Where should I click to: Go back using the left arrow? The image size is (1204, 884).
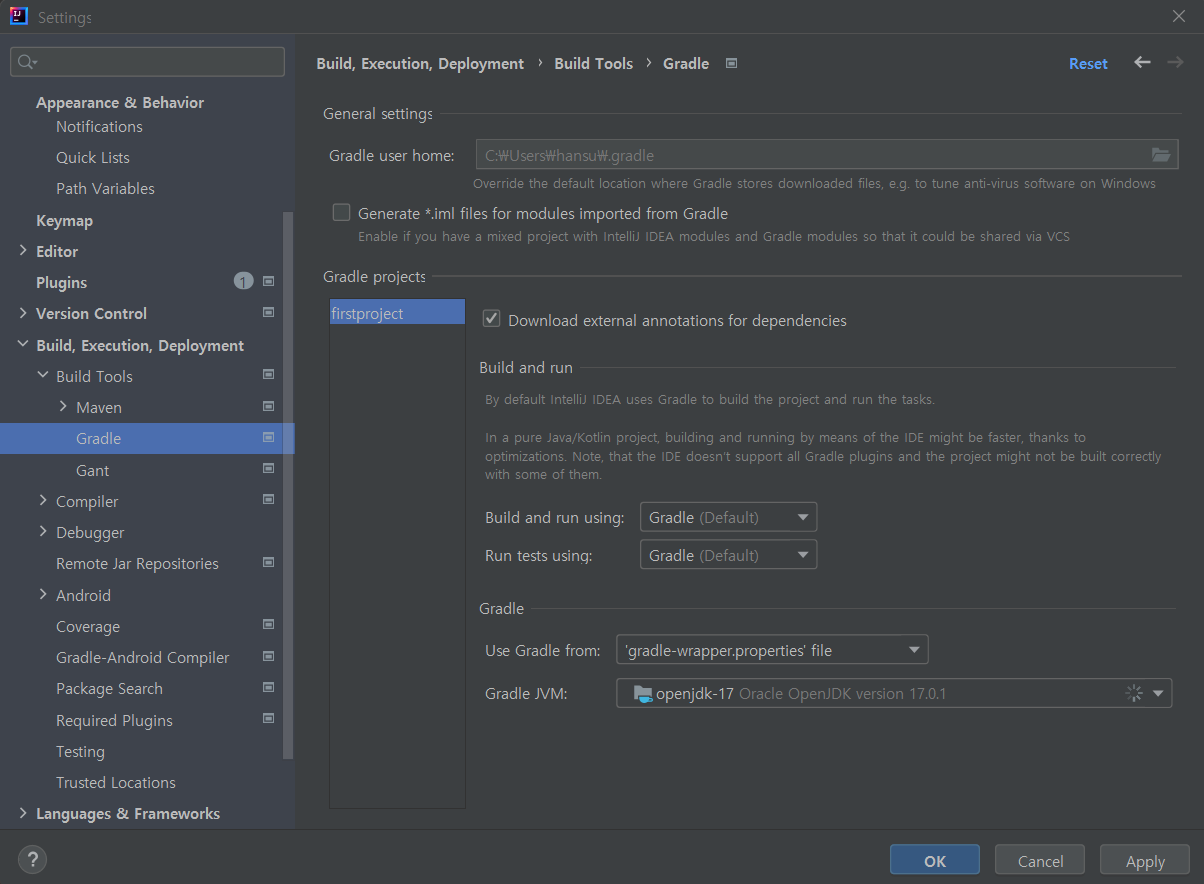coord(1142,63)
